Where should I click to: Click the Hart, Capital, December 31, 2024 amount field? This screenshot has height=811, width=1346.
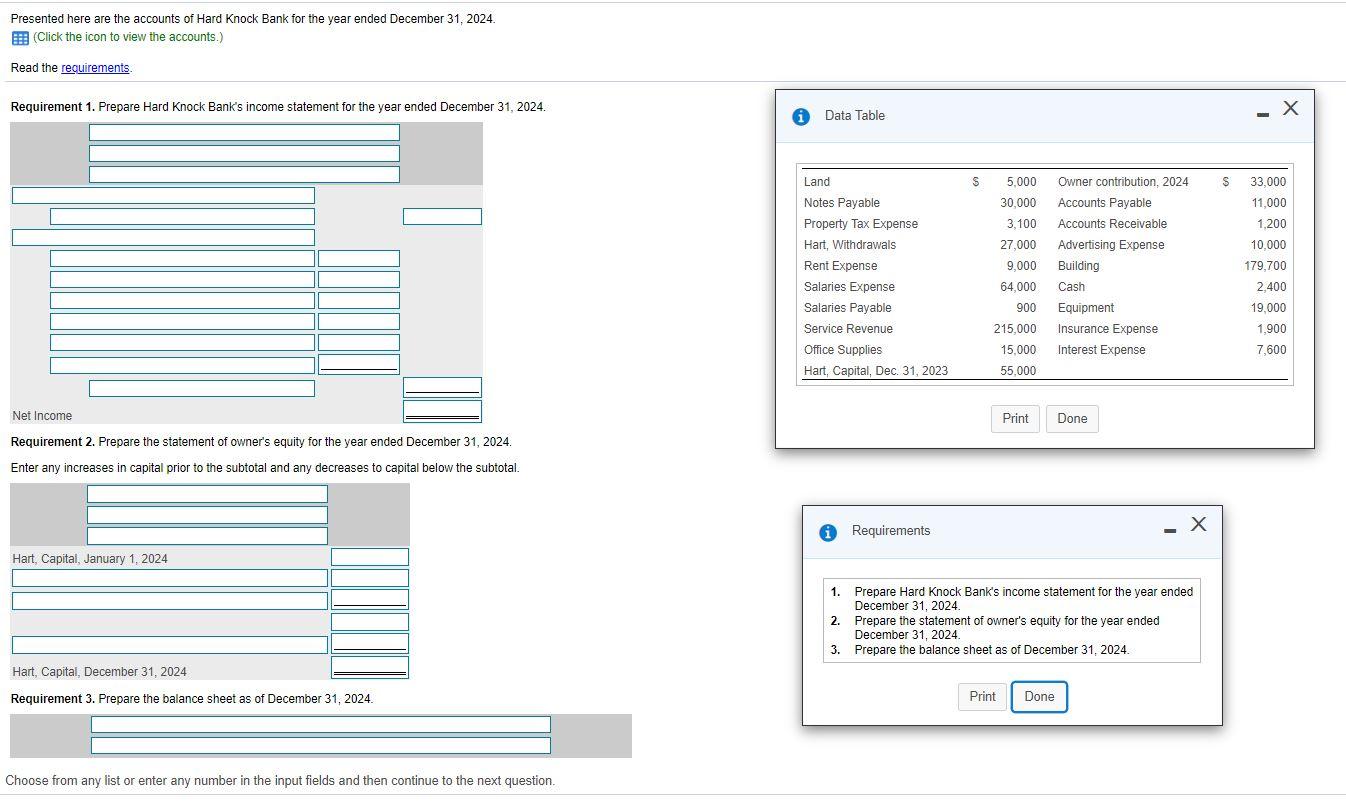[370, 667]
